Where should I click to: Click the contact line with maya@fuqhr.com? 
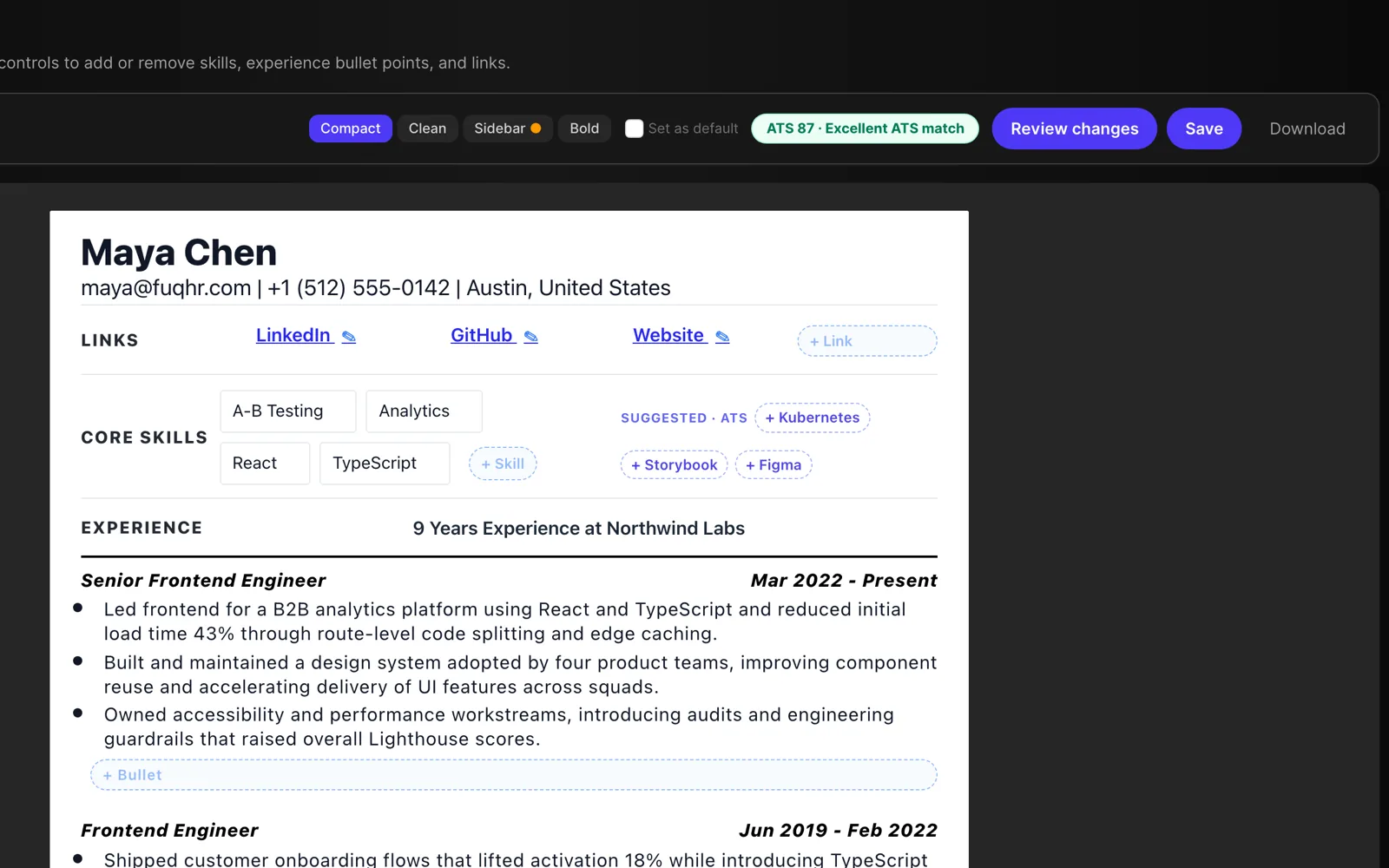[376, 288]
